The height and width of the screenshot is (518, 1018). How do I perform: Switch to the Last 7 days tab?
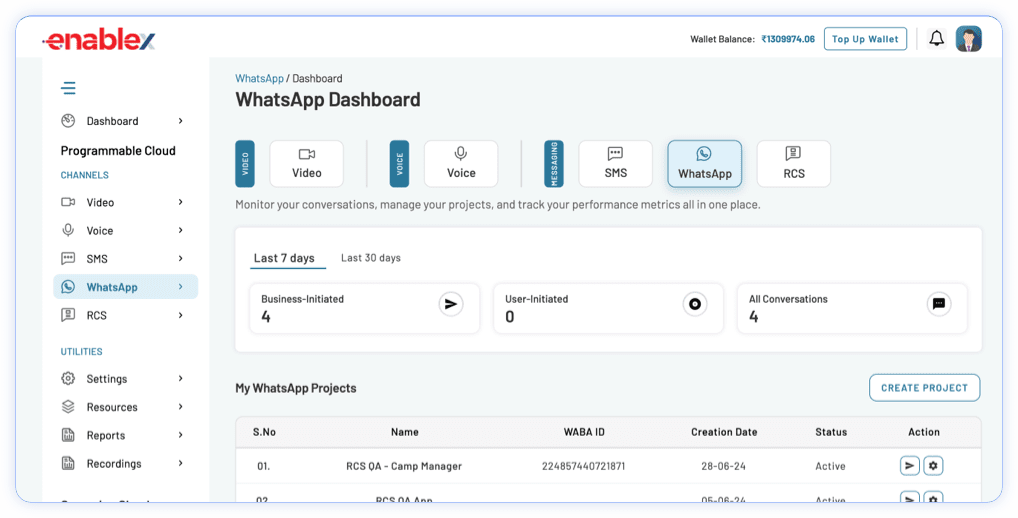point(284,258)
